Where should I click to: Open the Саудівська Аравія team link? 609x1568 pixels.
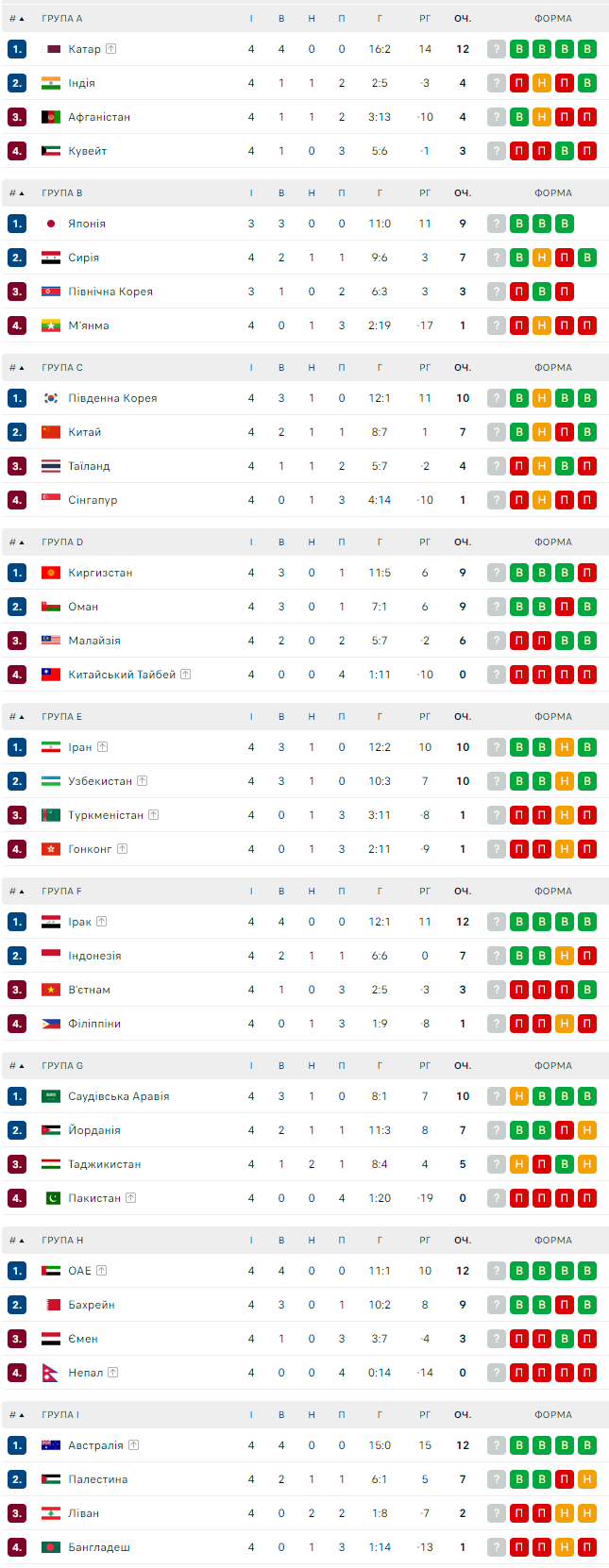click(x=118, y=1096)
